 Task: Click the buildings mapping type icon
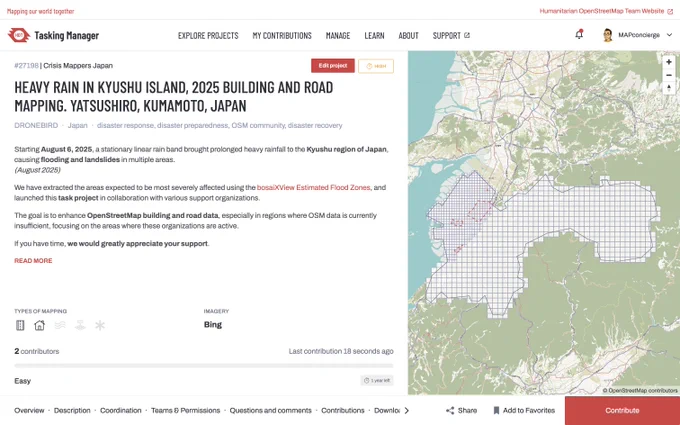pyautogui.click(x=39, y=325)
